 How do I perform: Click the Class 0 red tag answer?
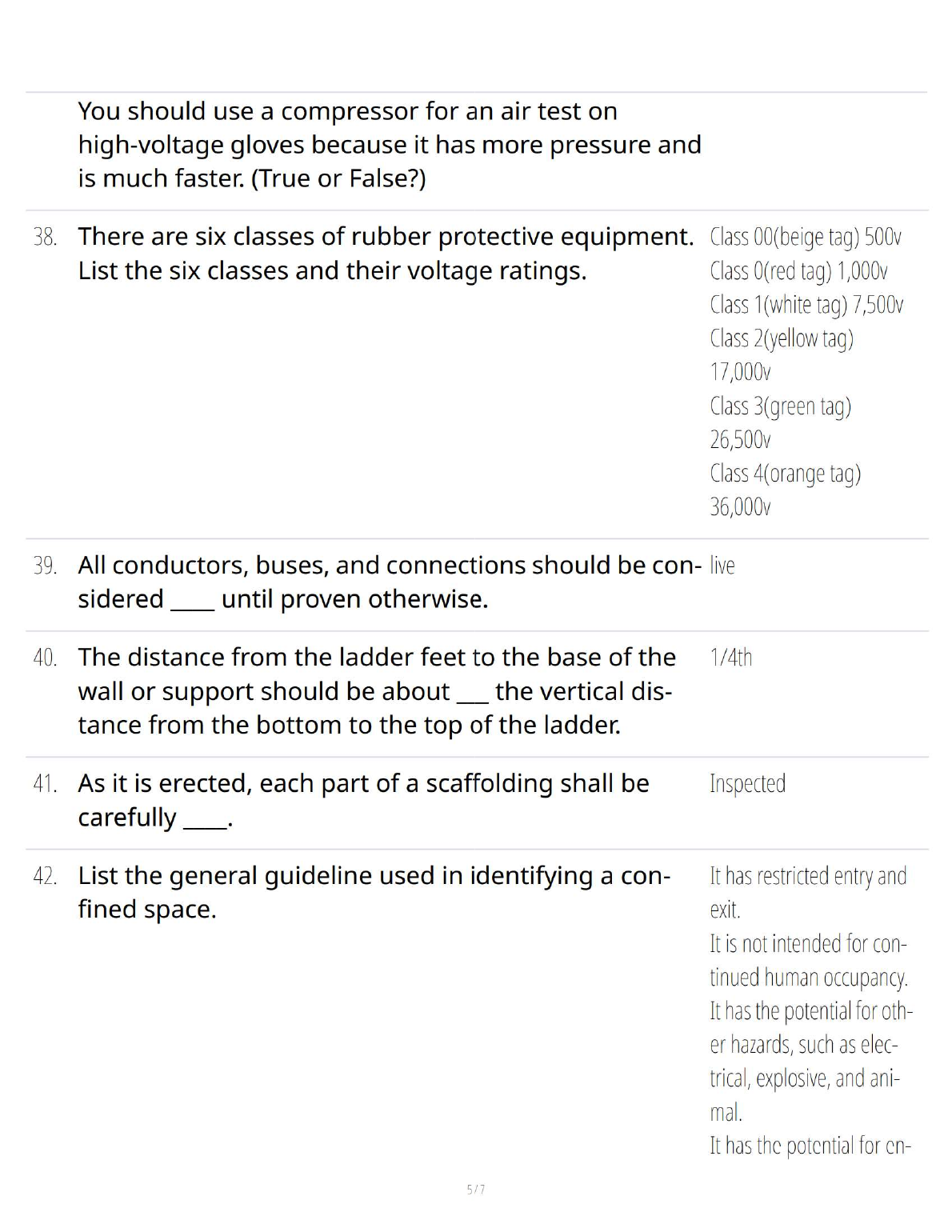pos(798,271)
